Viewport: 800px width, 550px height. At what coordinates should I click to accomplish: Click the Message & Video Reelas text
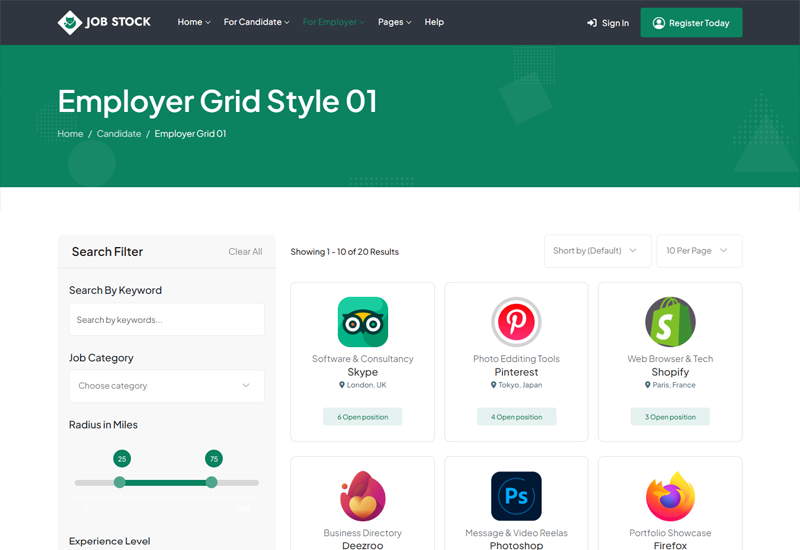click(x=516, y=533)
